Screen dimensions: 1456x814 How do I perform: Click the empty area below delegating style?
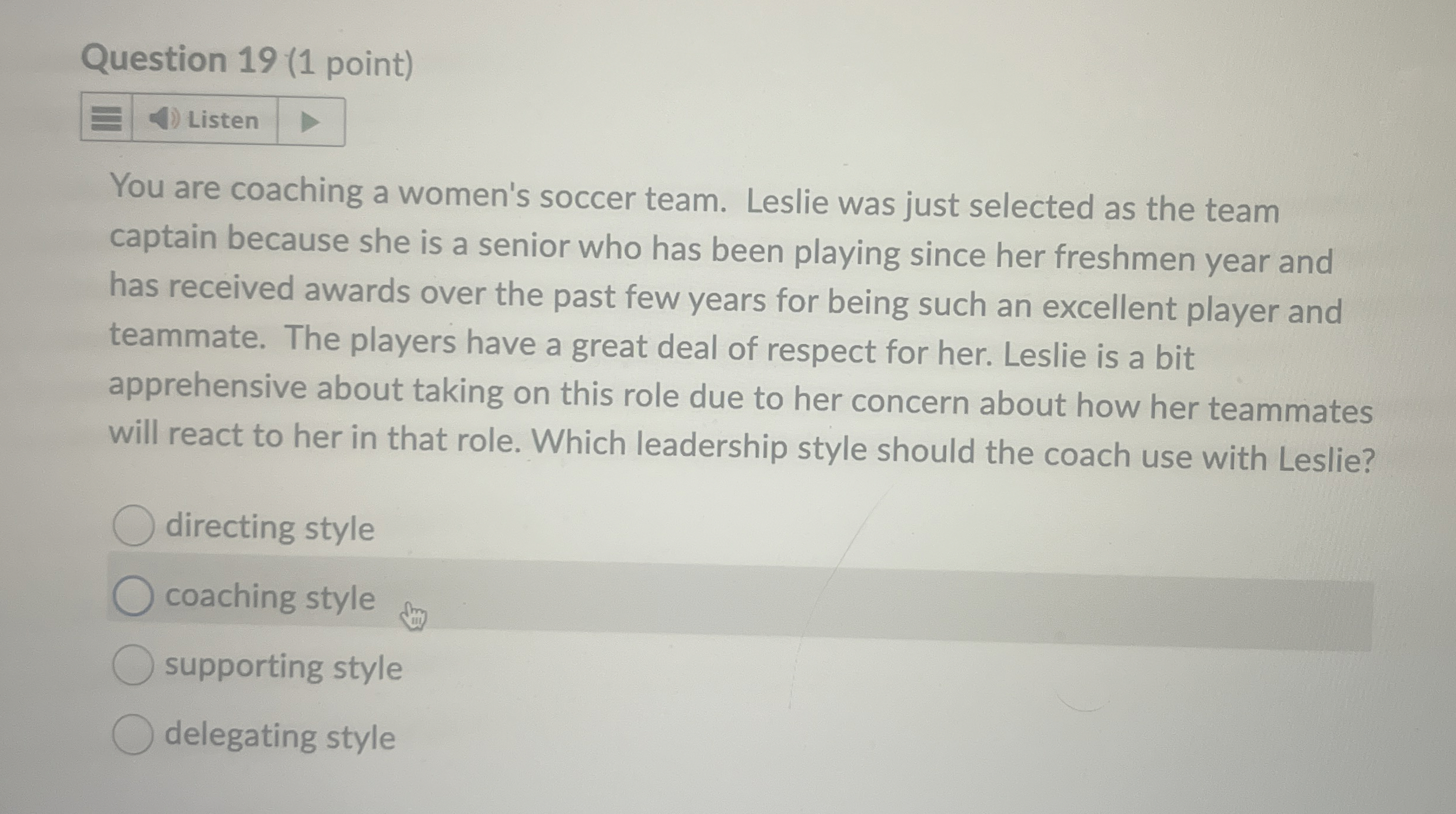(706, 789)
